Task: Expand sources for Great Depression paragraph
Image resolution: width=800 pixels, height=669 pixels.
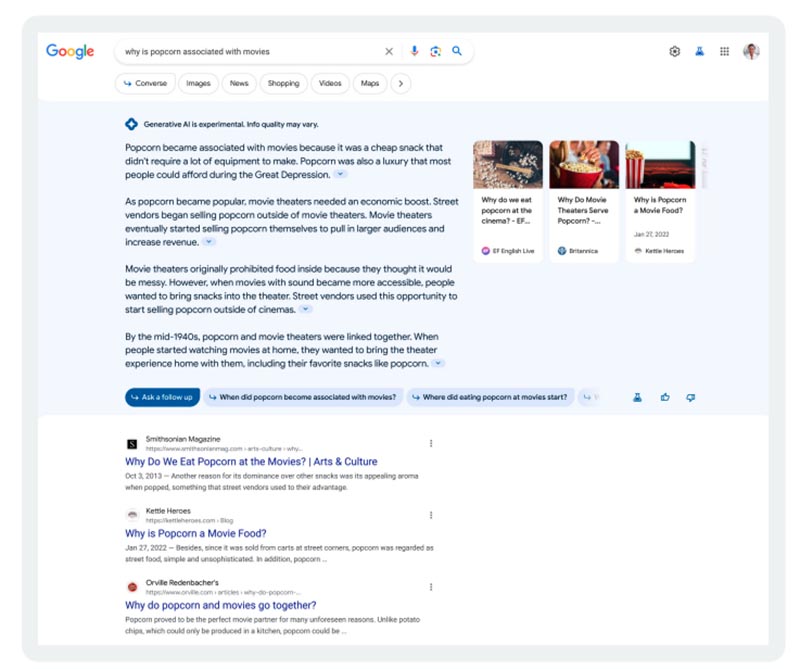Action: click(342, 175)
